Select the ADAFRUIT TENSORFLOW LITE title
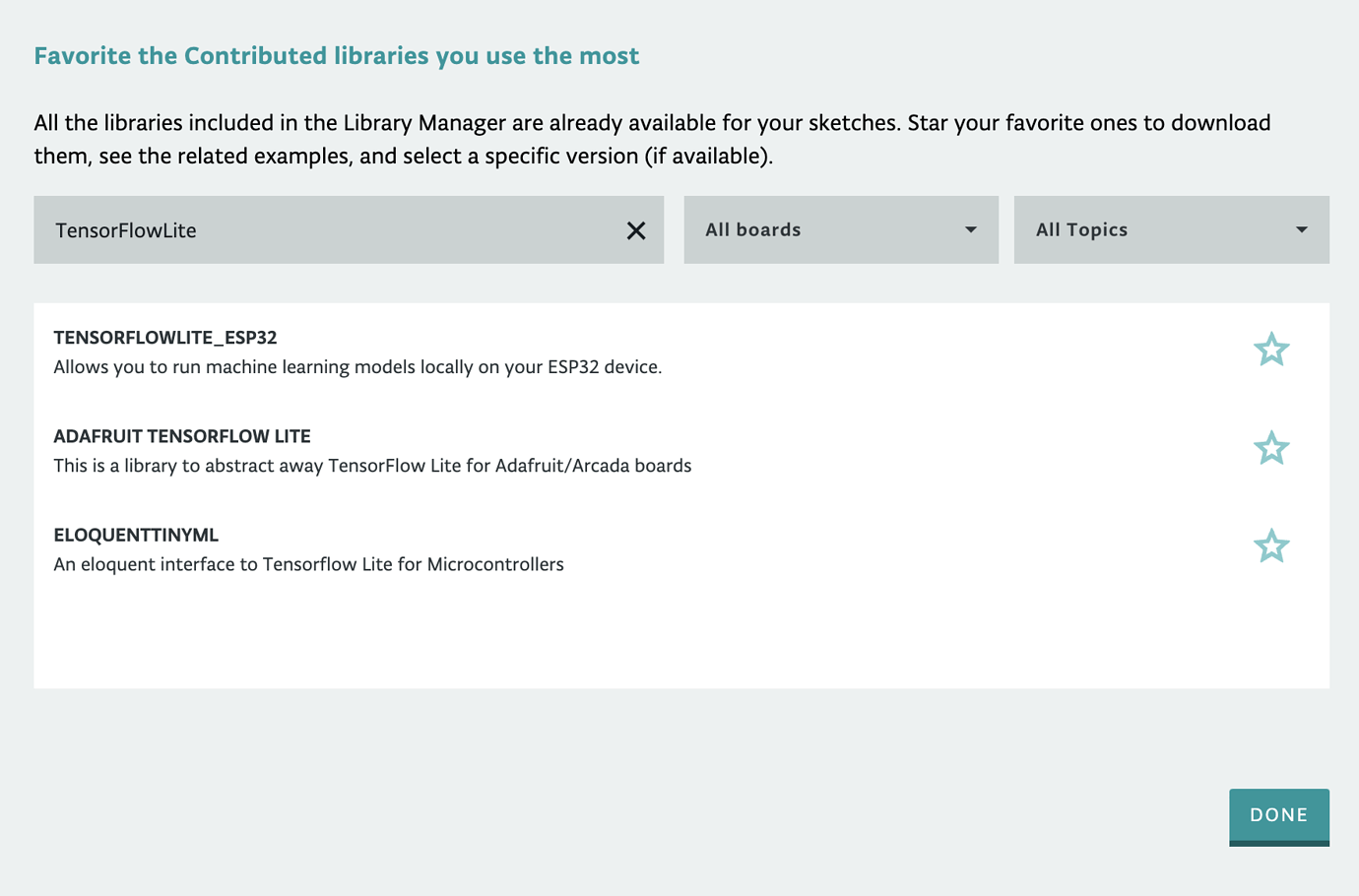This screenshot has width=1359, height=896. pyautogui.click(x=182, y=436)
